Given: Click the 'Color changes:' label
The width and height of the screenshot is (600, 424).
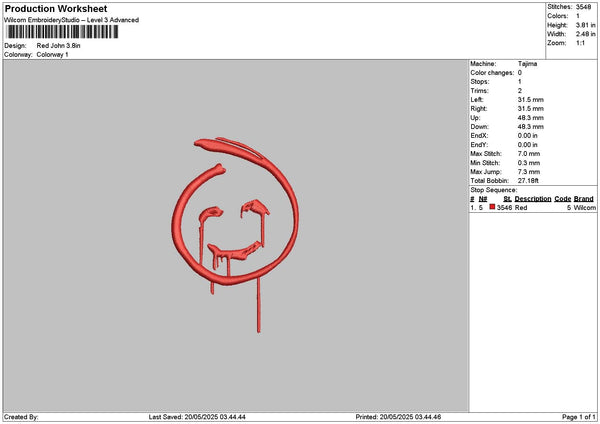Looking at the screenshot, I should [492, 73].
